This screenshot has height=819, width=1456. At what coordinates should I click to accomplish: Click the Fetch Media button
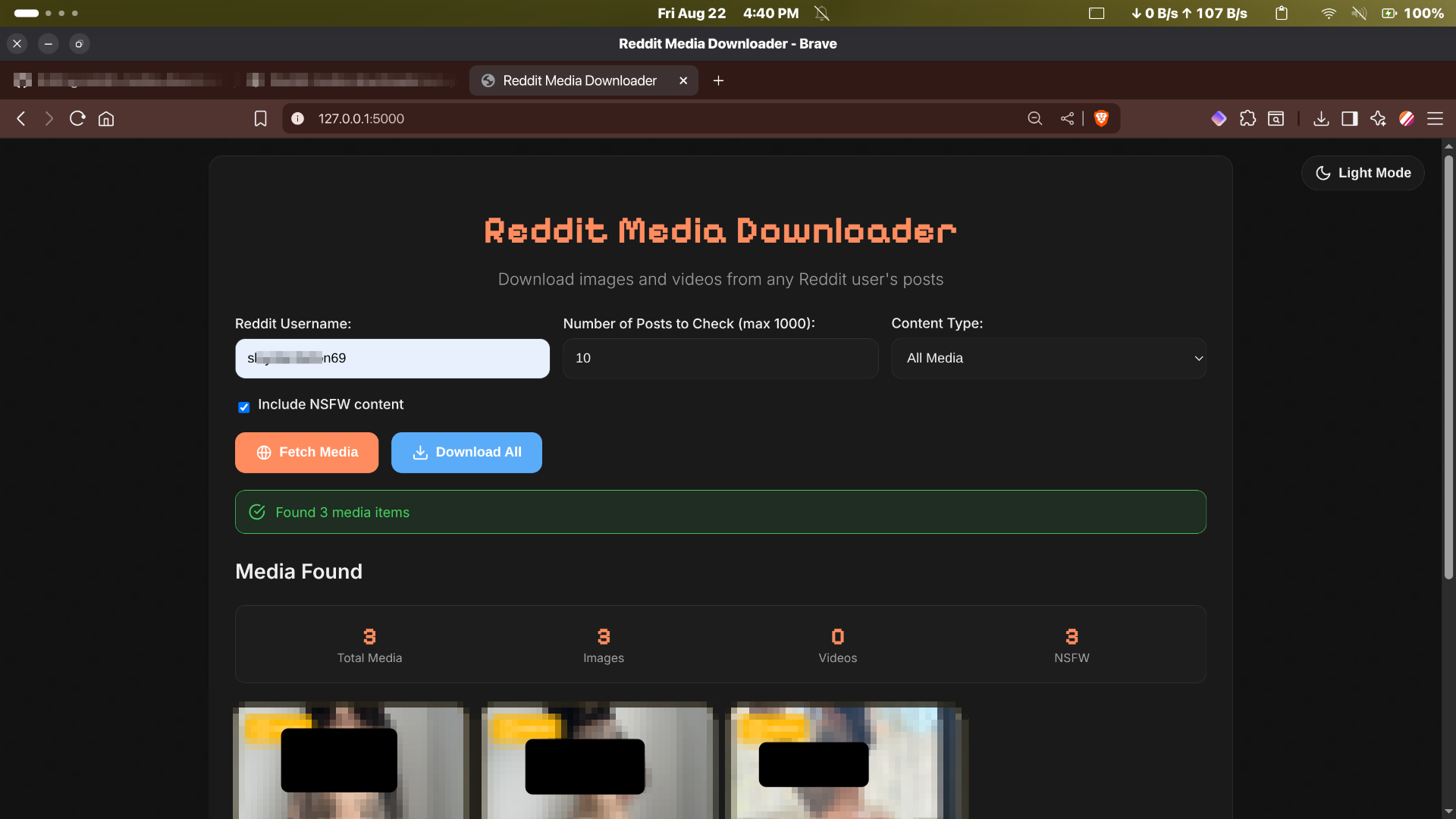[306, 453]
